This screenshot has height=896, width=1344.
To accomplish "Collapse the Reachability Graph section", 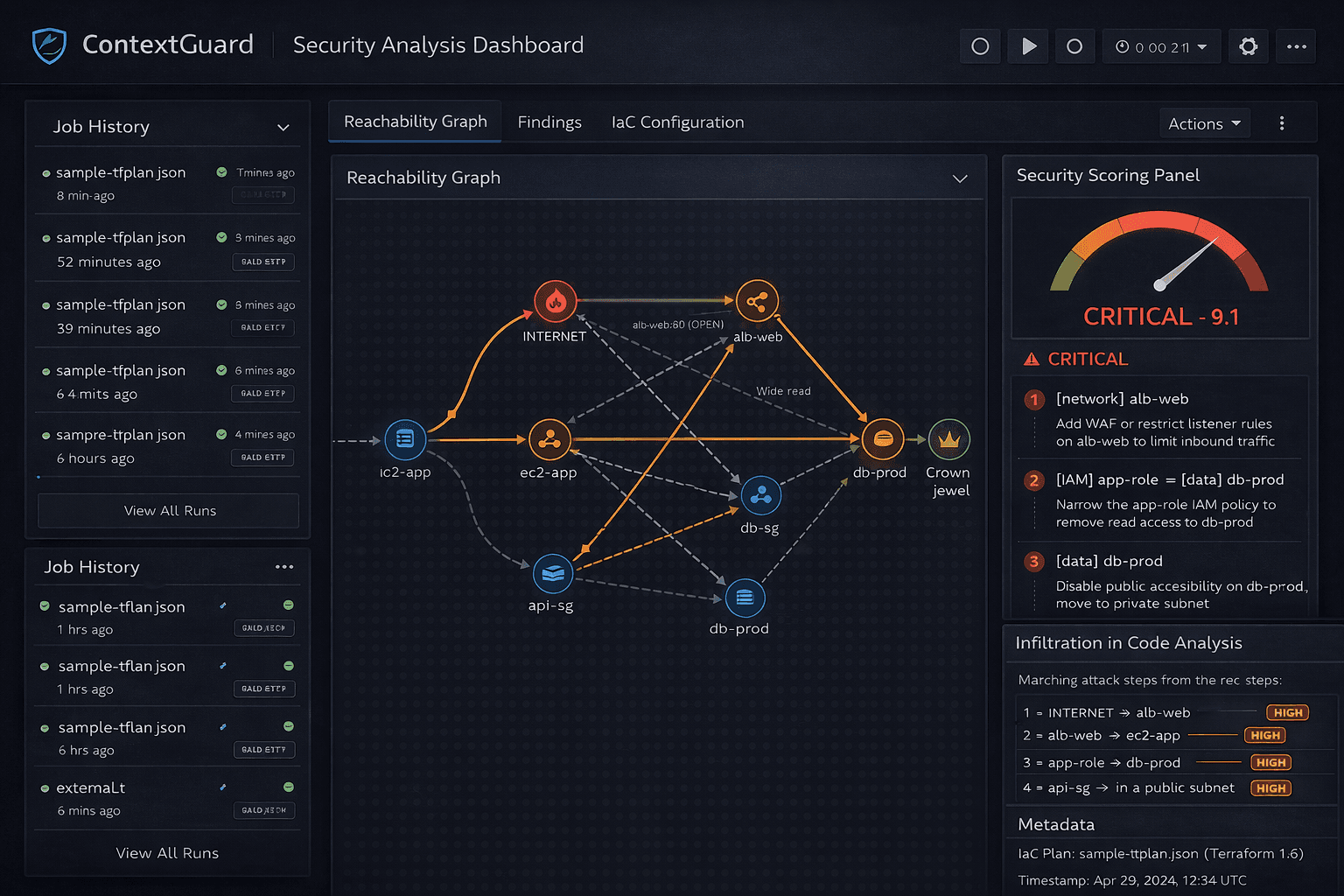I will coord(960,178).
